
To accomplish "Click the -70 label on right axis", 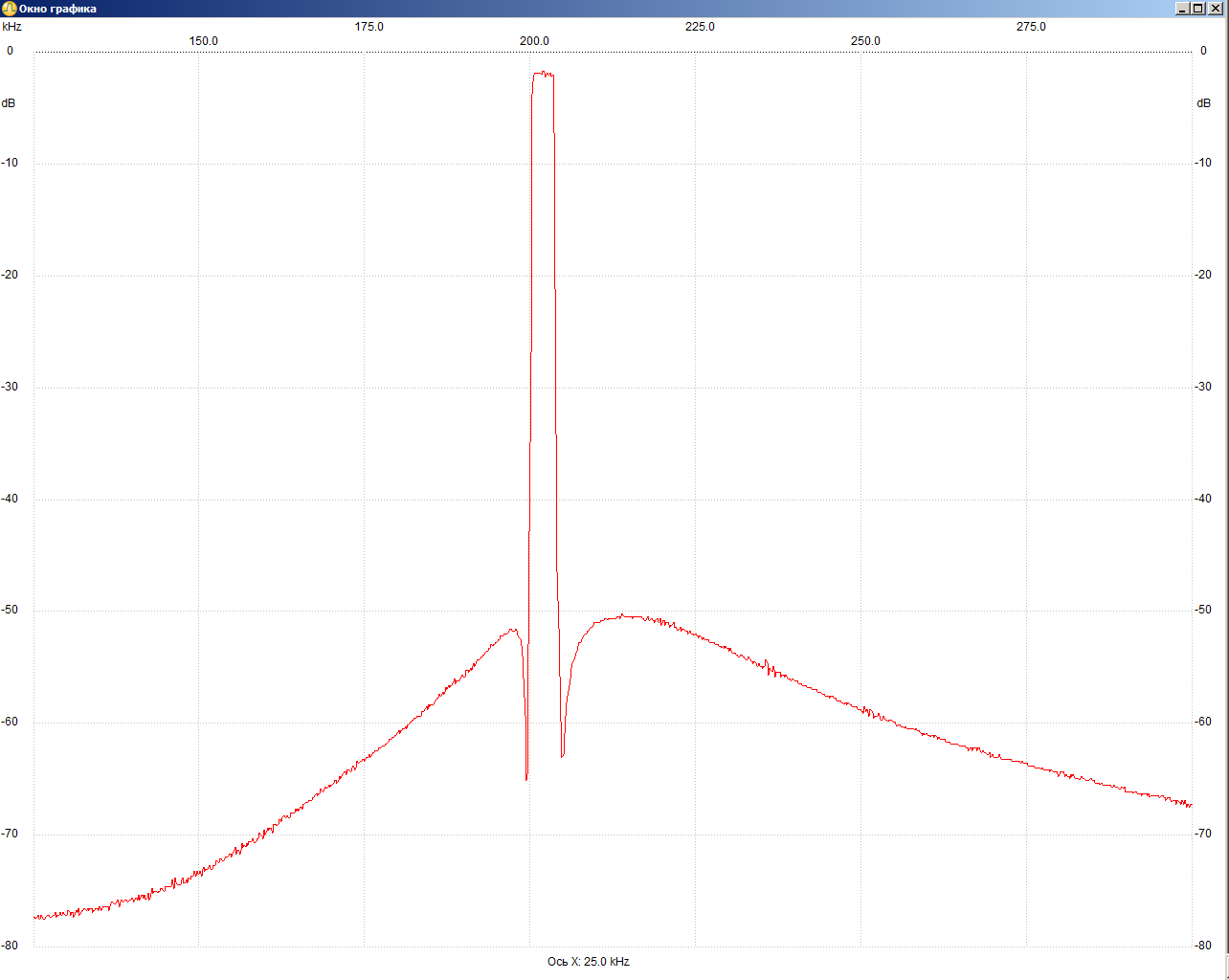I will tap(1203, 834).
